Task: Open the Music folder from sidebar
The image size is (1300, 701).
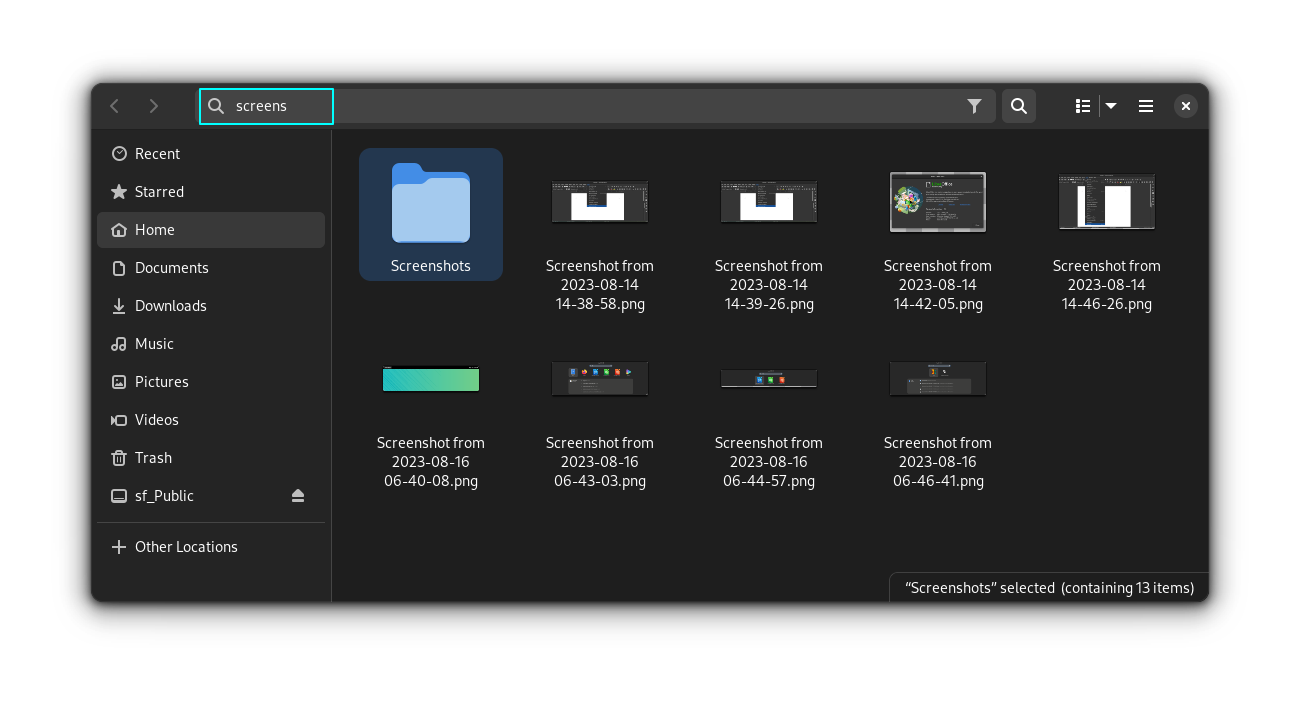Action: pyautogui.click(x=155, y=343)
